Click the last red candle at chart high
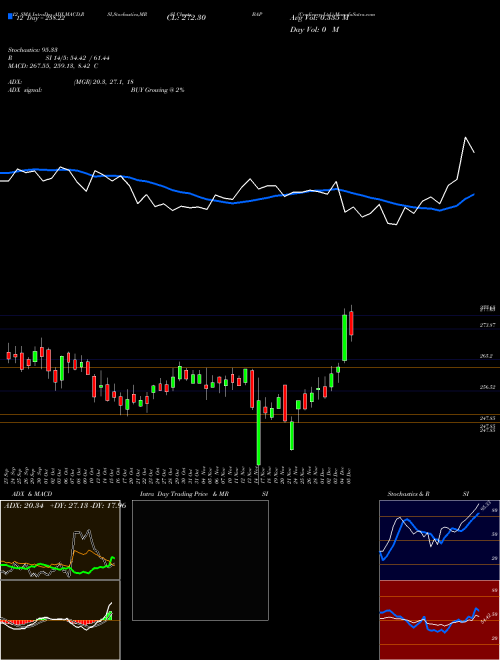The height and width of the screenshot is (660, 500). tap(351, 323)
